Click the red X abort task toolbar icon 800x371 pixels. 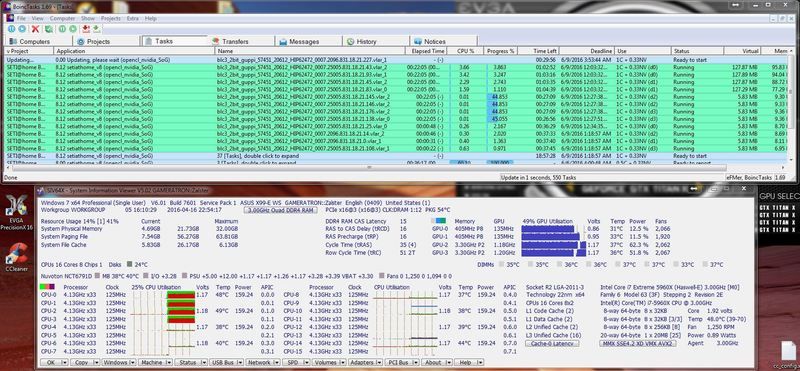pyautogui.click(x=35, y=29)
